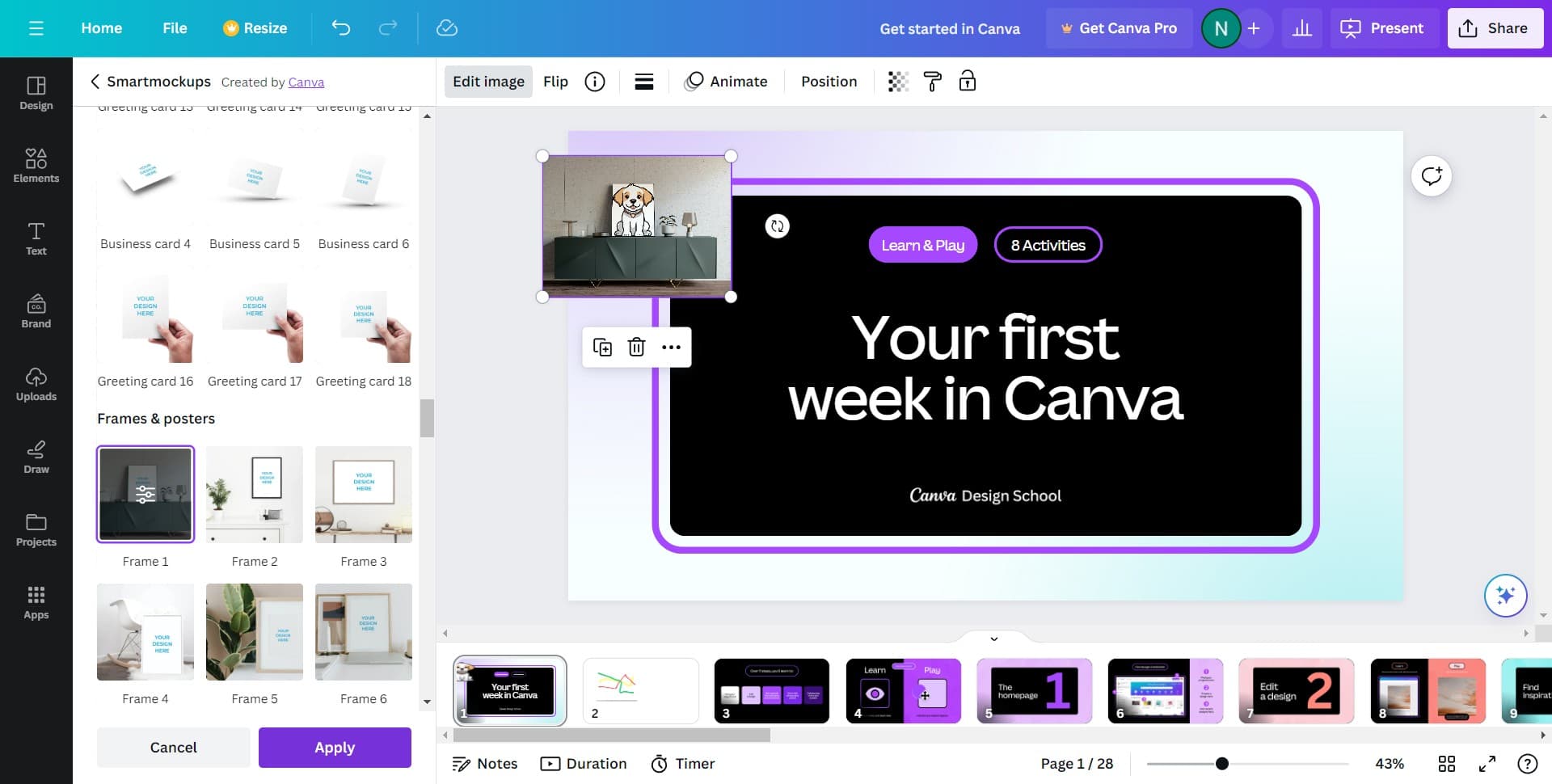
Task: Go back from the Smartmockups panel
Action: [95, 82]
